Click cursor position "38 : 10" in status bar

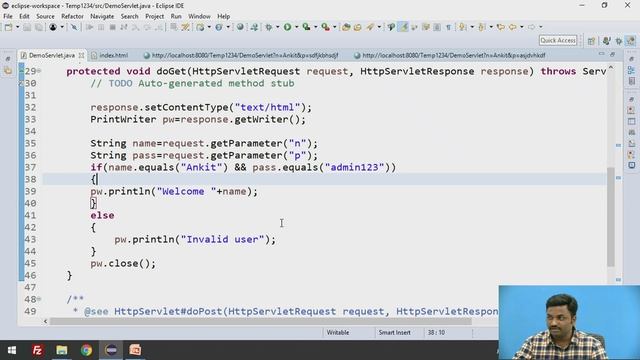436,333
